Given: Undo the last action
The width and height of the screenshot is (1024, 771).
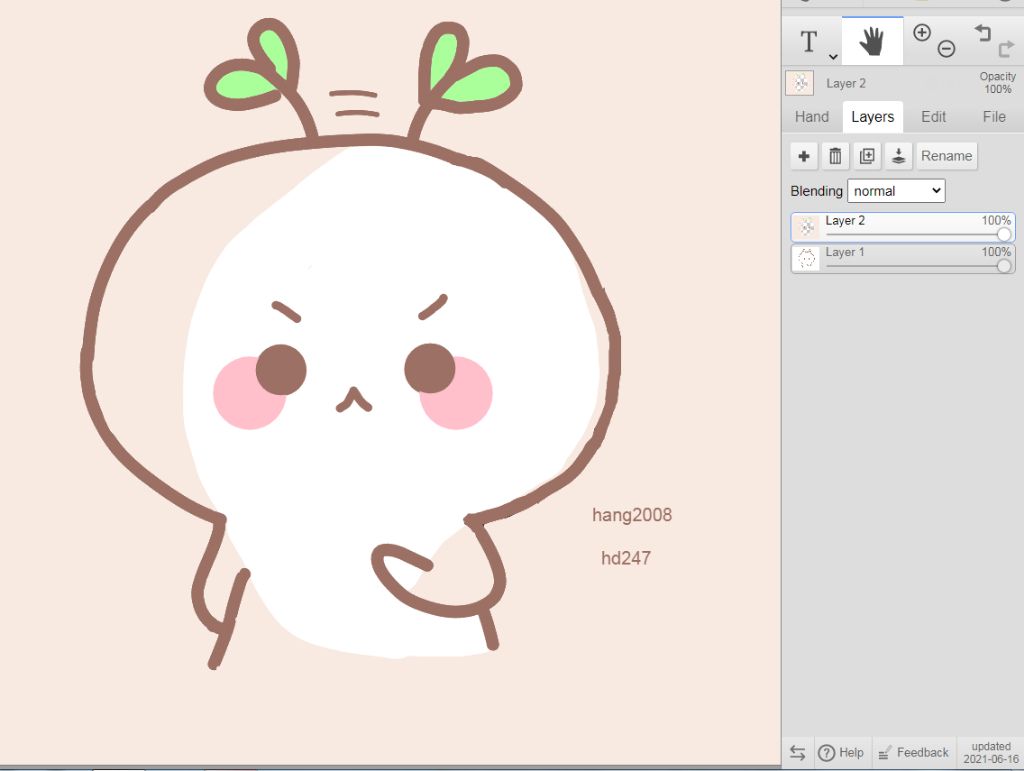Looking at the screenshot, I should pos(982,33).
